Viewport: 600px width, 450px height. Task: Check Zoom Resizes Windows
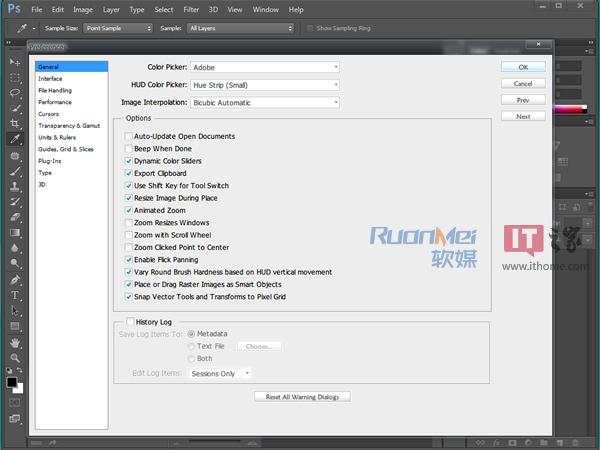click(x=129, y=223)
